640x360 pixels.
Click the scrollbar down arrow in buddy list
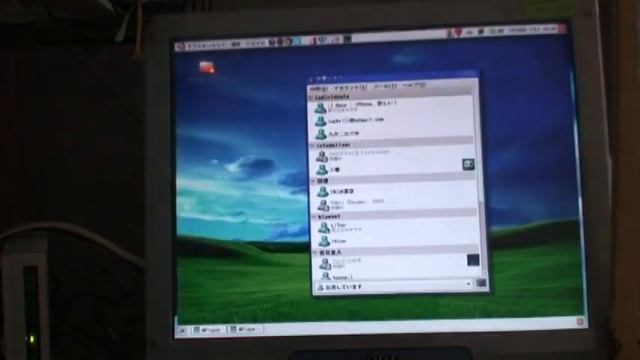pos(484,273)
